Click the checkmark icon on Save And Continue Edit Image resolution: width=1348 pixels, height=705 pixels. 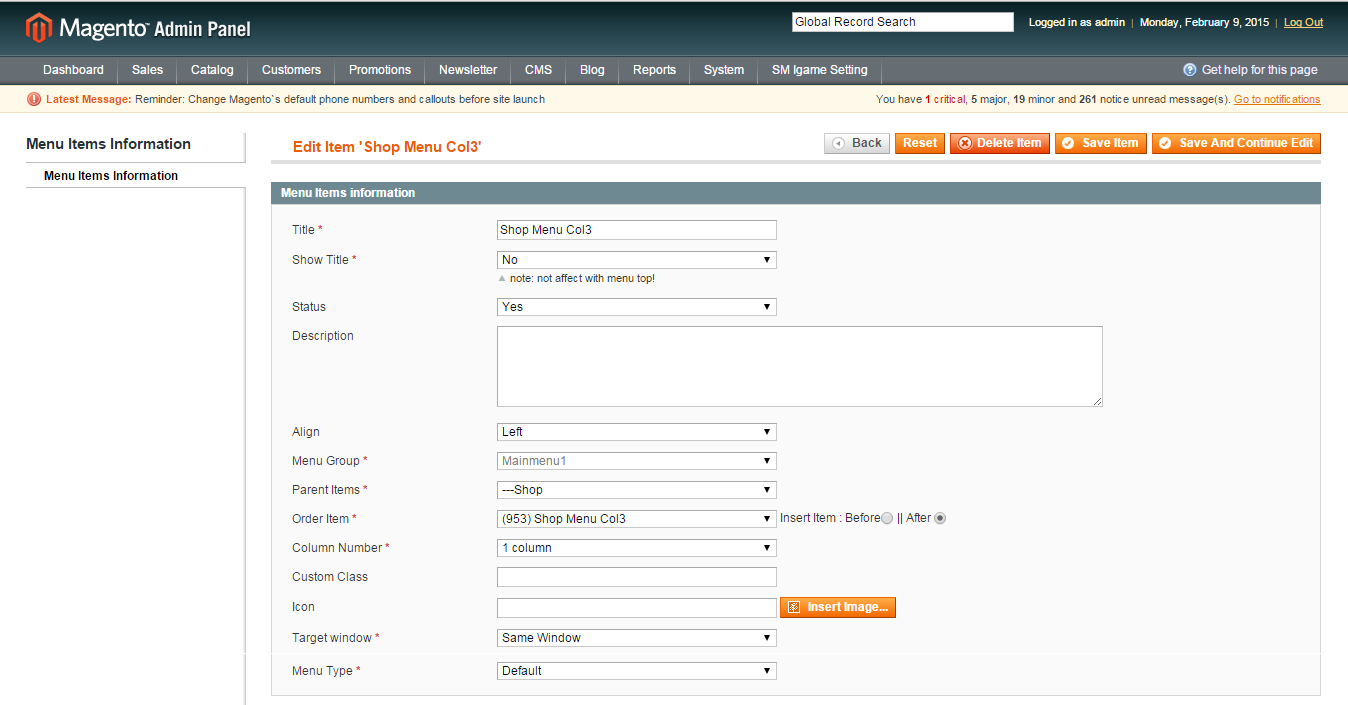tap(1165, 143)
